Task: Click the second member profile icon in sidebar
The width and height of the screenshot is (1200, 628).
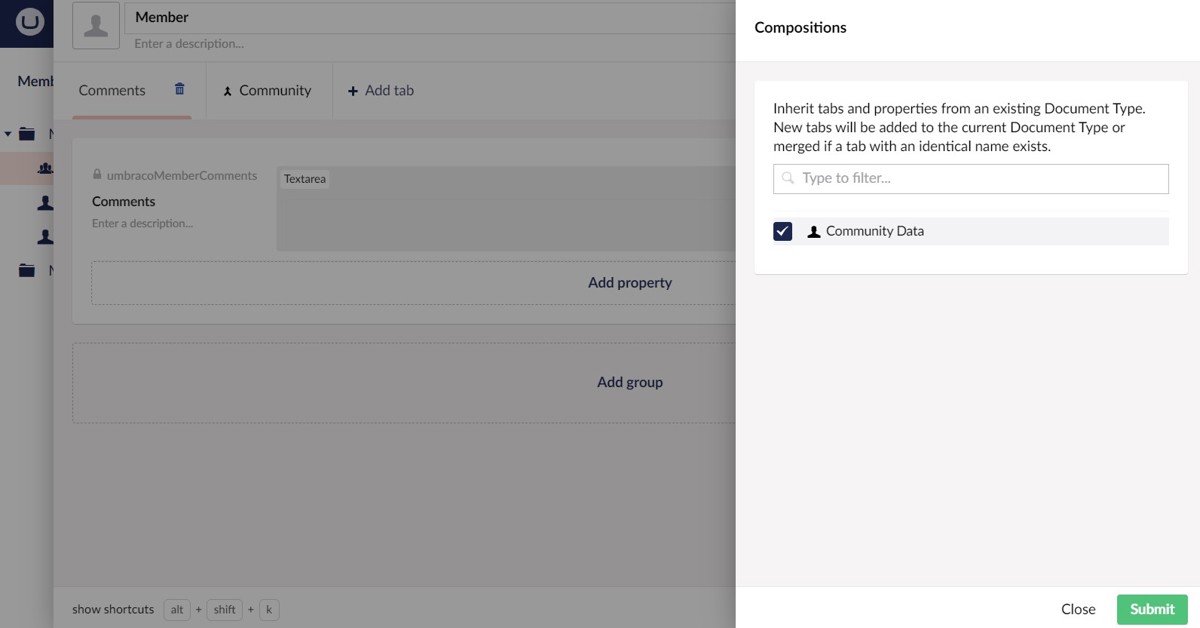Action: coord(44,235)
